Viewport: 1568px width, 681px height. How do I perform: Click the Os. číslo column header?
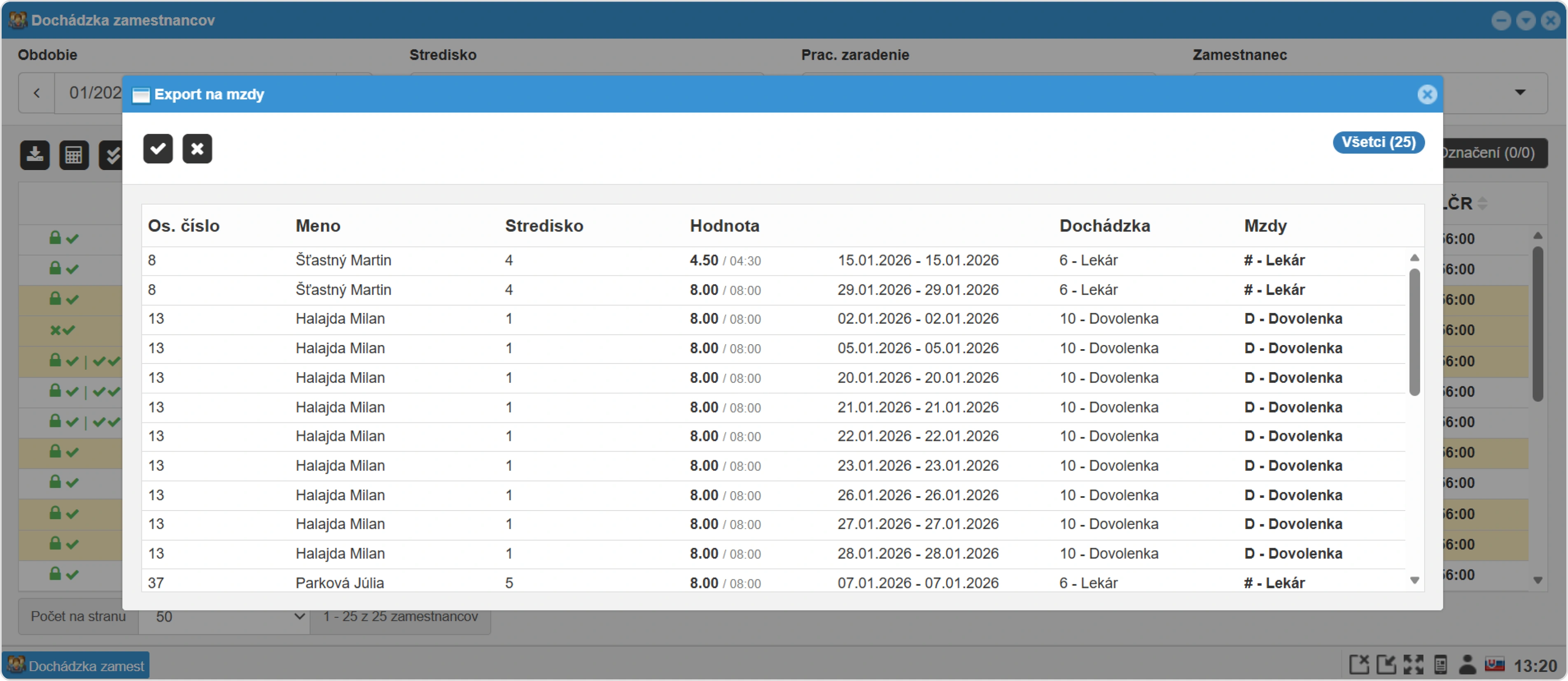coord(183,226)
